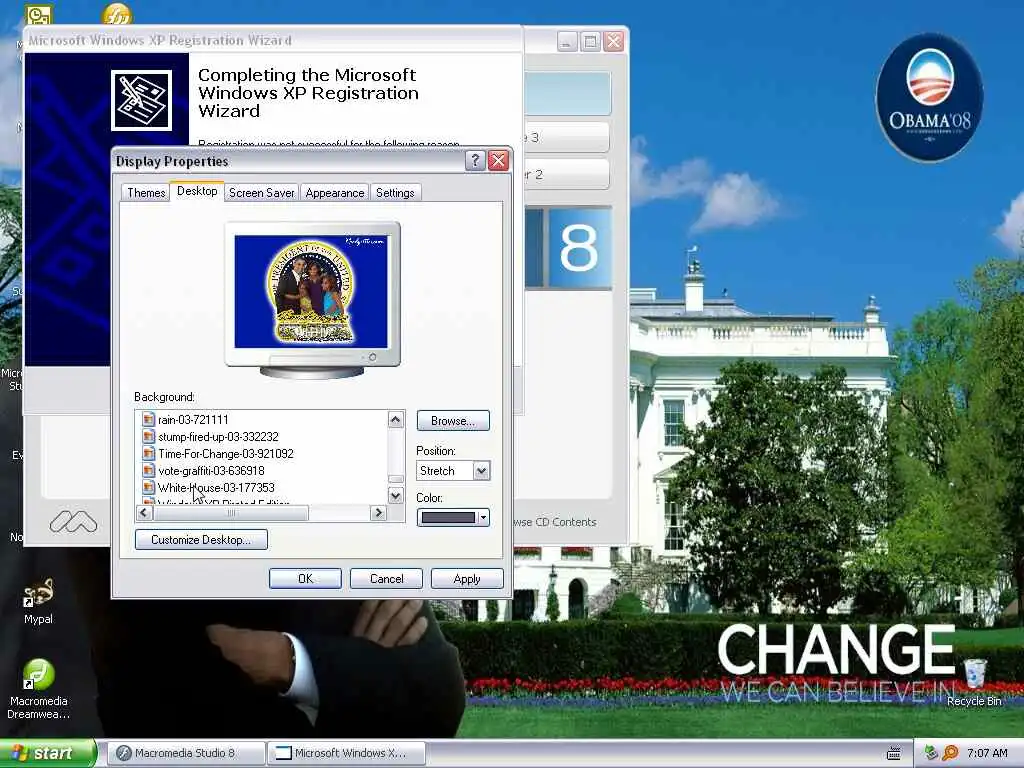Switch to the Appearance tab
1024x768 pixels.
point(334,193)
